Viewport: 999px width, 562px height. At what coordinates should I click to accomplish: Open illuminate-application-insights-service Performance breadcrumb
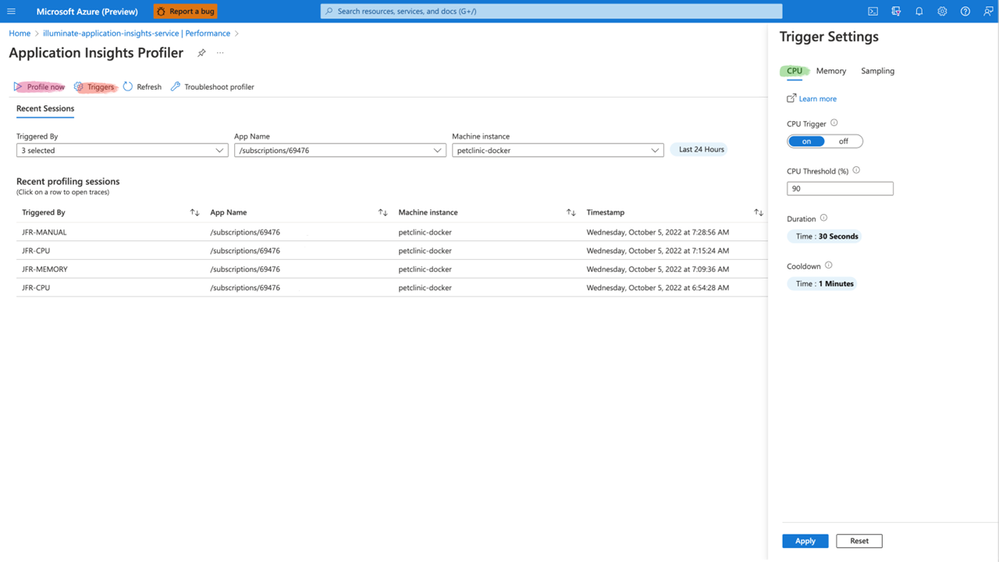pyautogui.click(x=136, y=33)
